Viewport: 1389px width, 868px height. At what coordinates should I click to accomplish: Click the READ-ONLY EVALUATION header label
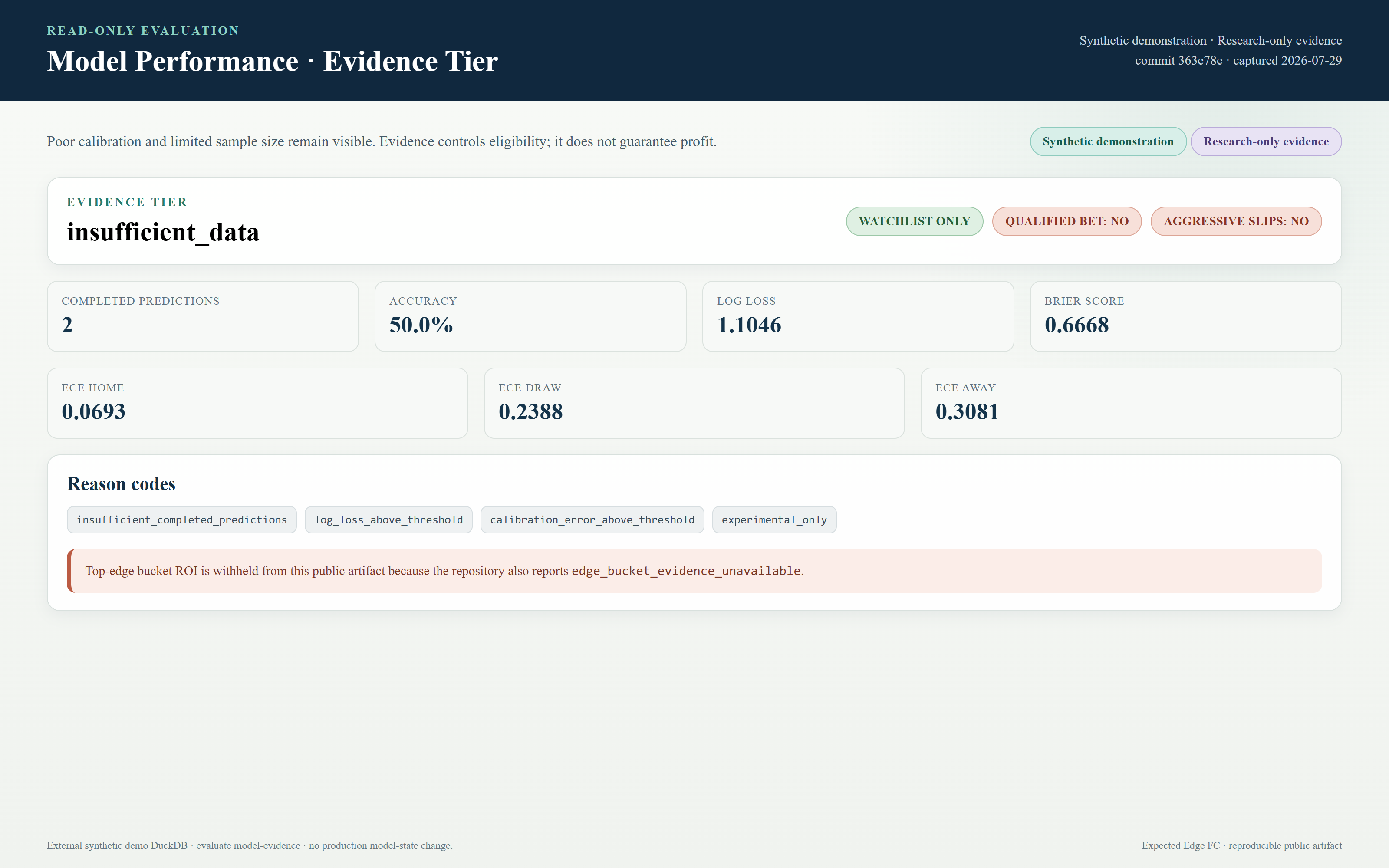(143, 31)
